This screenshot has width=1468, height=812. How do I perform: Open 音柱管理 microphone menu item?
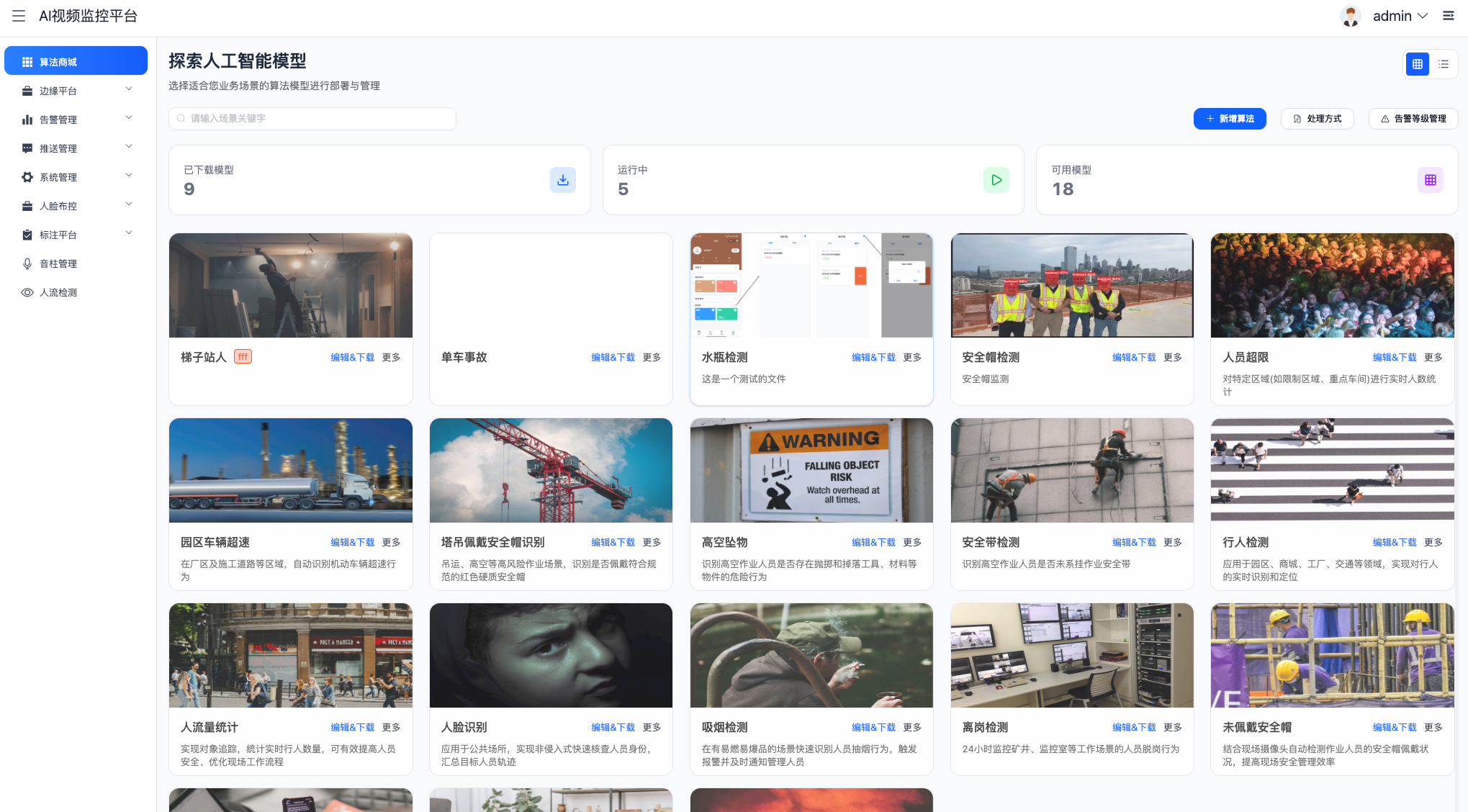point(58,263)
